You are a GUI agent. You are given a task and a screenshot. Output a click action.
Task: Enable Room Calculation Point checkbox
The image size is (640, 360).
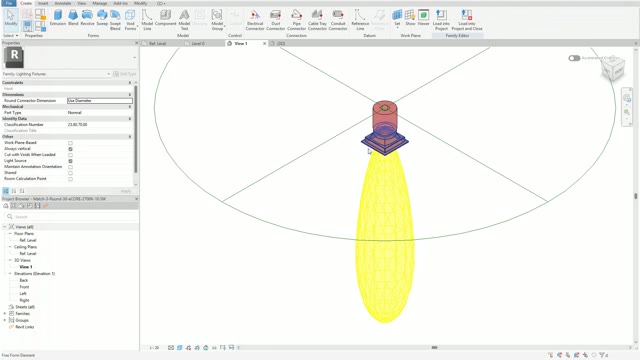(70, 179)
